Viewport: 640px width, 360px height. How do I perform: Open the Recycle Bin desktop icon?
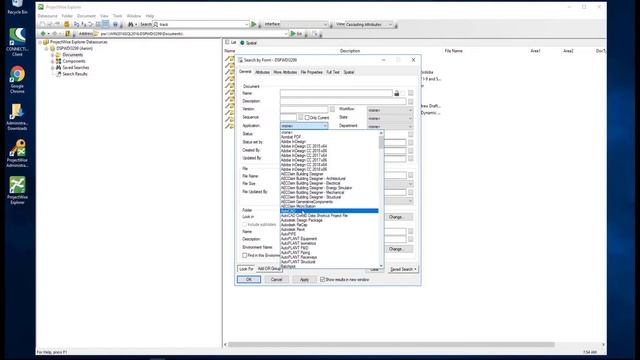(x=17, y=7)
